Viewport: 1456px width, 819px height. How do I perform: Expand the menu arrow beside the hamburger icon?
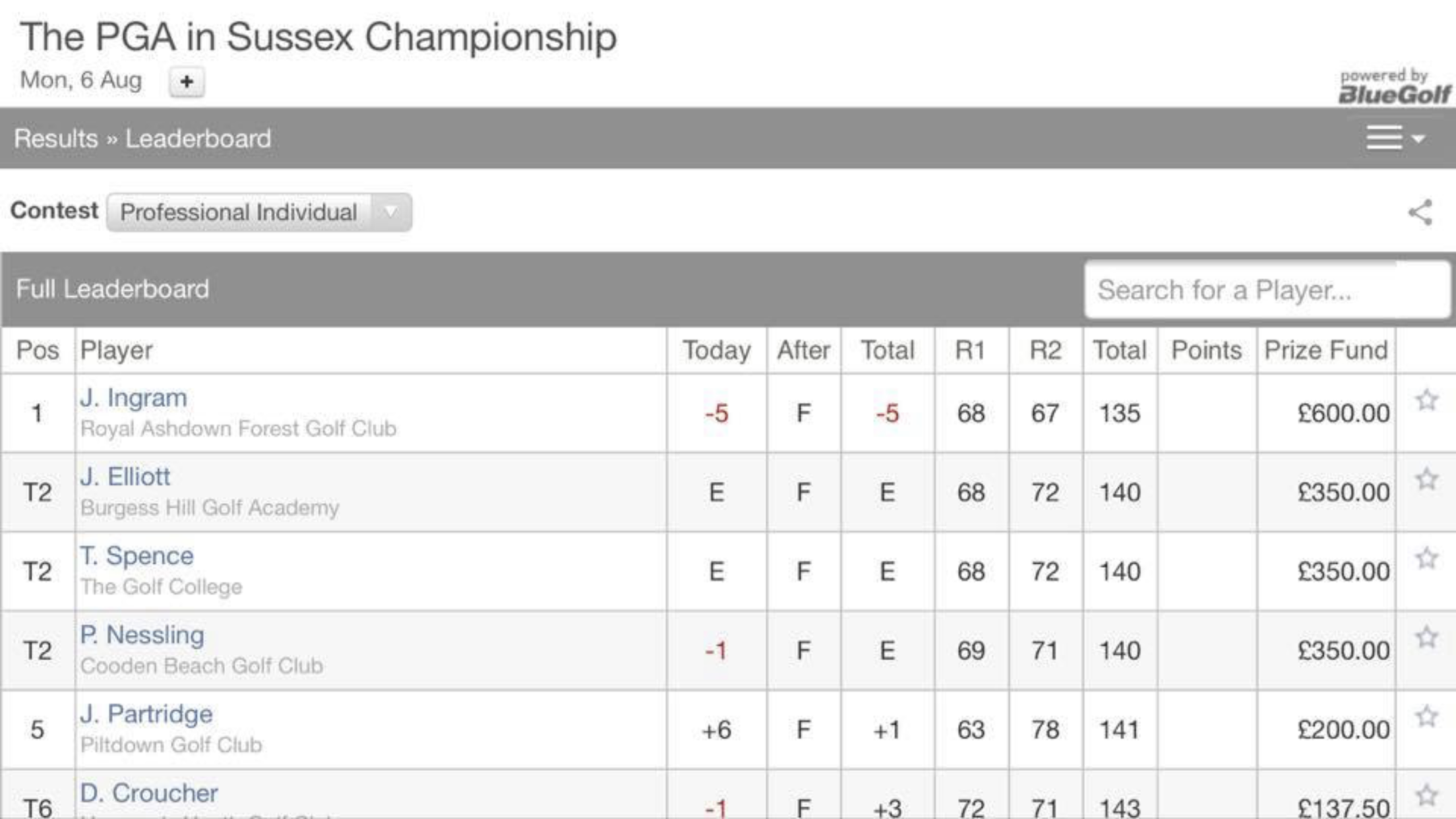tap(1418, 139)
